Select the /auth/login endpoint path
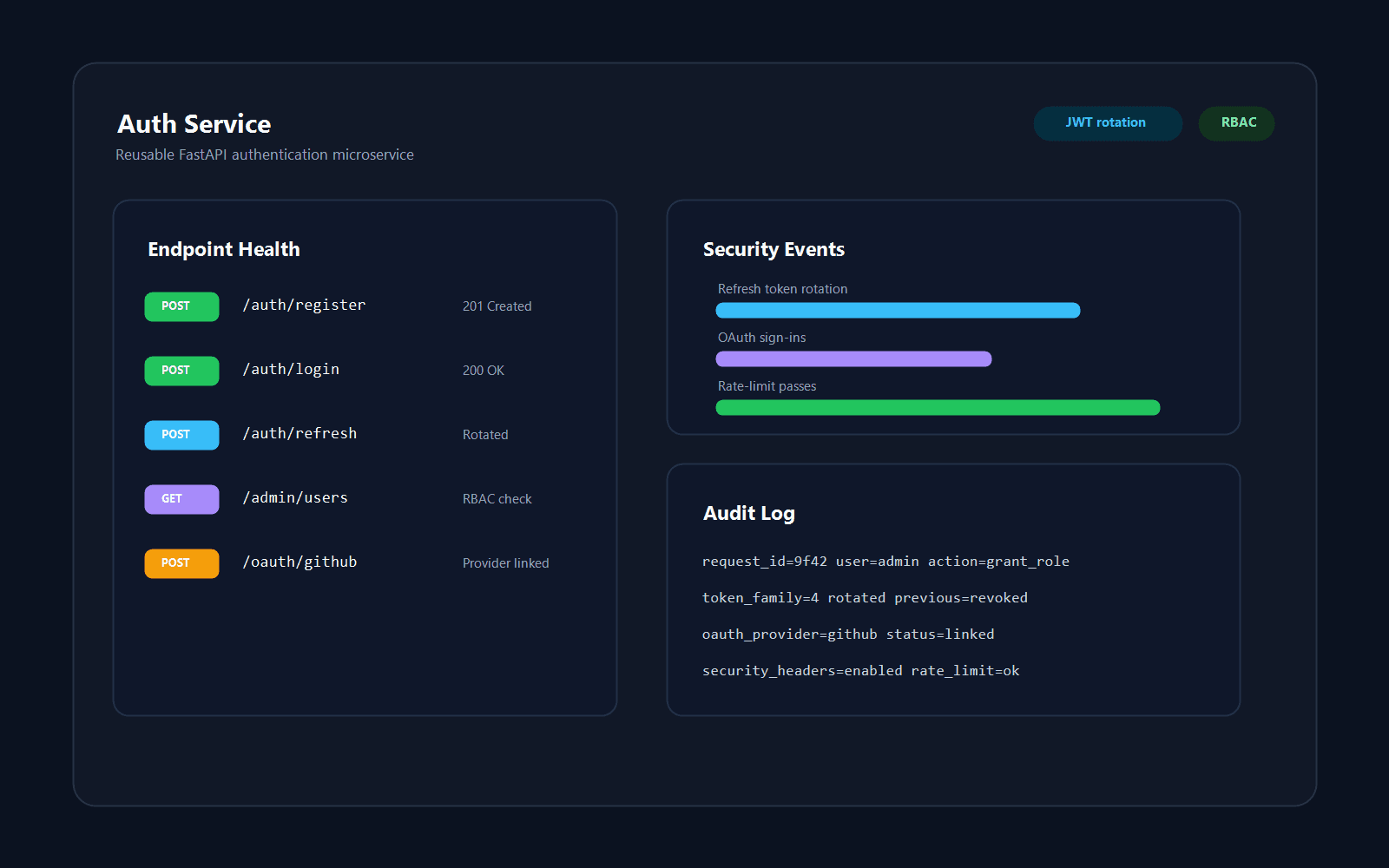 [291, 370]
